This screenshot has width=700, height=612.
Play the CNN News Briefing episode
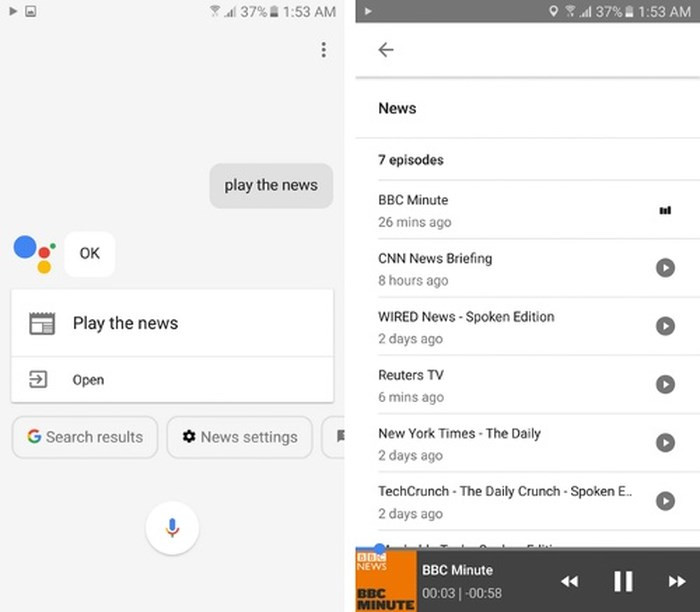(665, 268)
